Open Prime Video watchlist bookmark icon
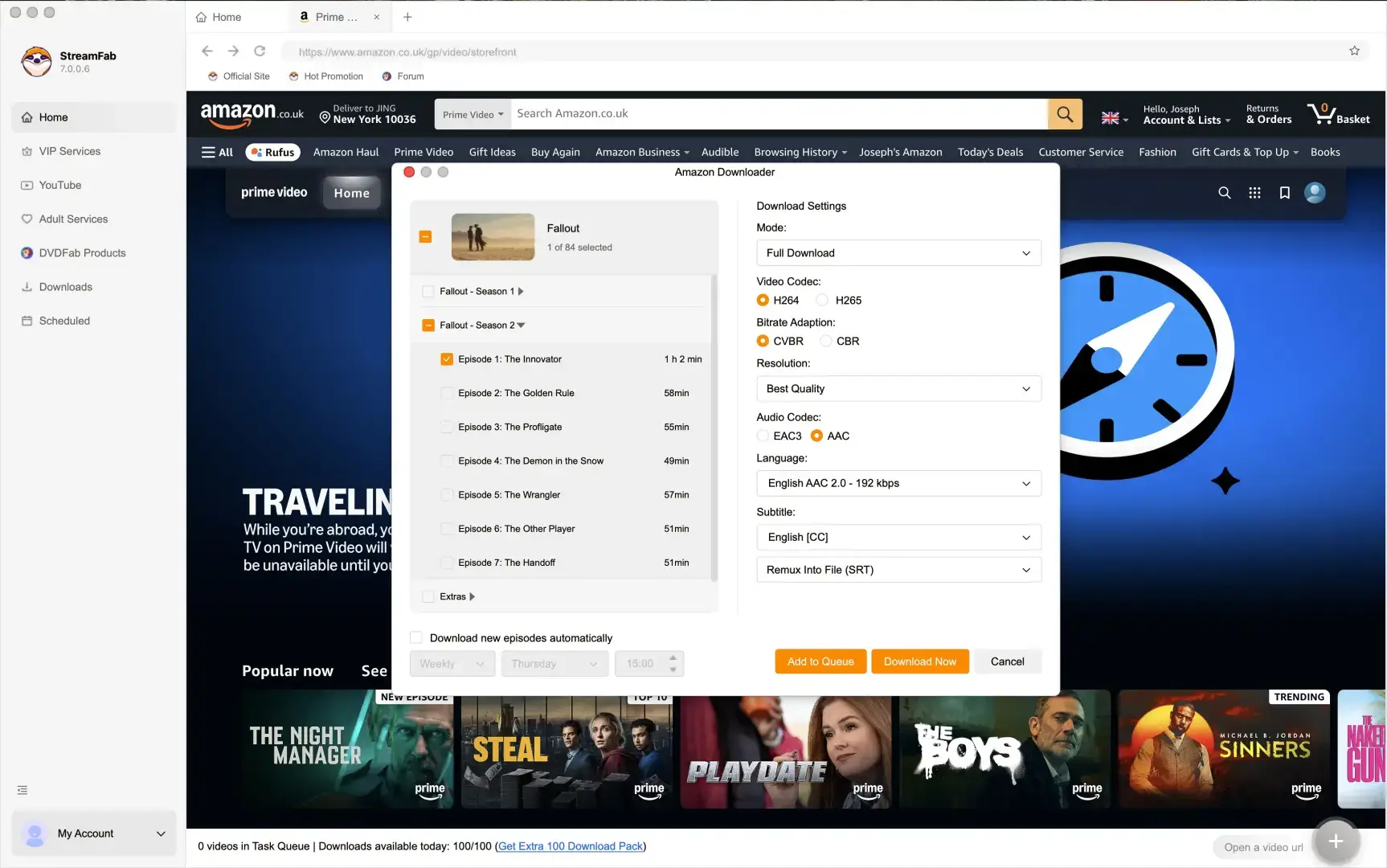This screenshot has height=868, width=1387. pyautogui.click(x=1284, y=193)
